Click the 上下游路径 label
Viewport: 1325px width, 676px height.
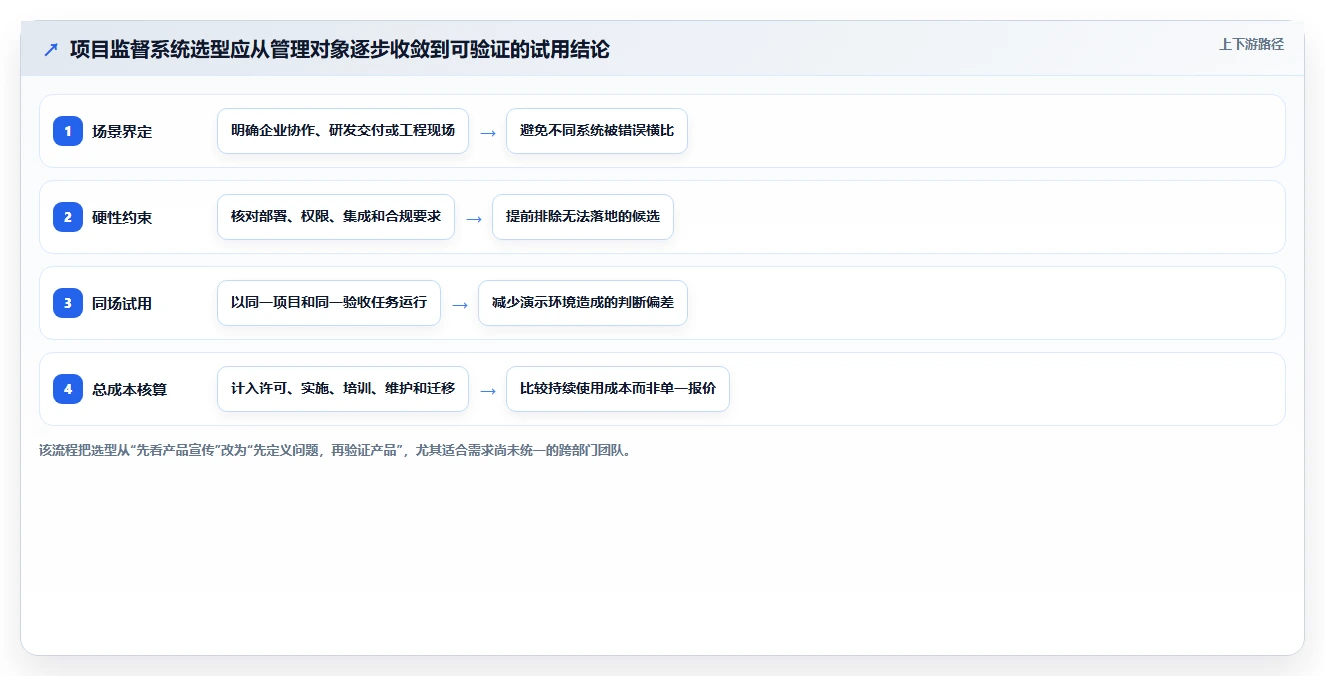(1251, 44)
